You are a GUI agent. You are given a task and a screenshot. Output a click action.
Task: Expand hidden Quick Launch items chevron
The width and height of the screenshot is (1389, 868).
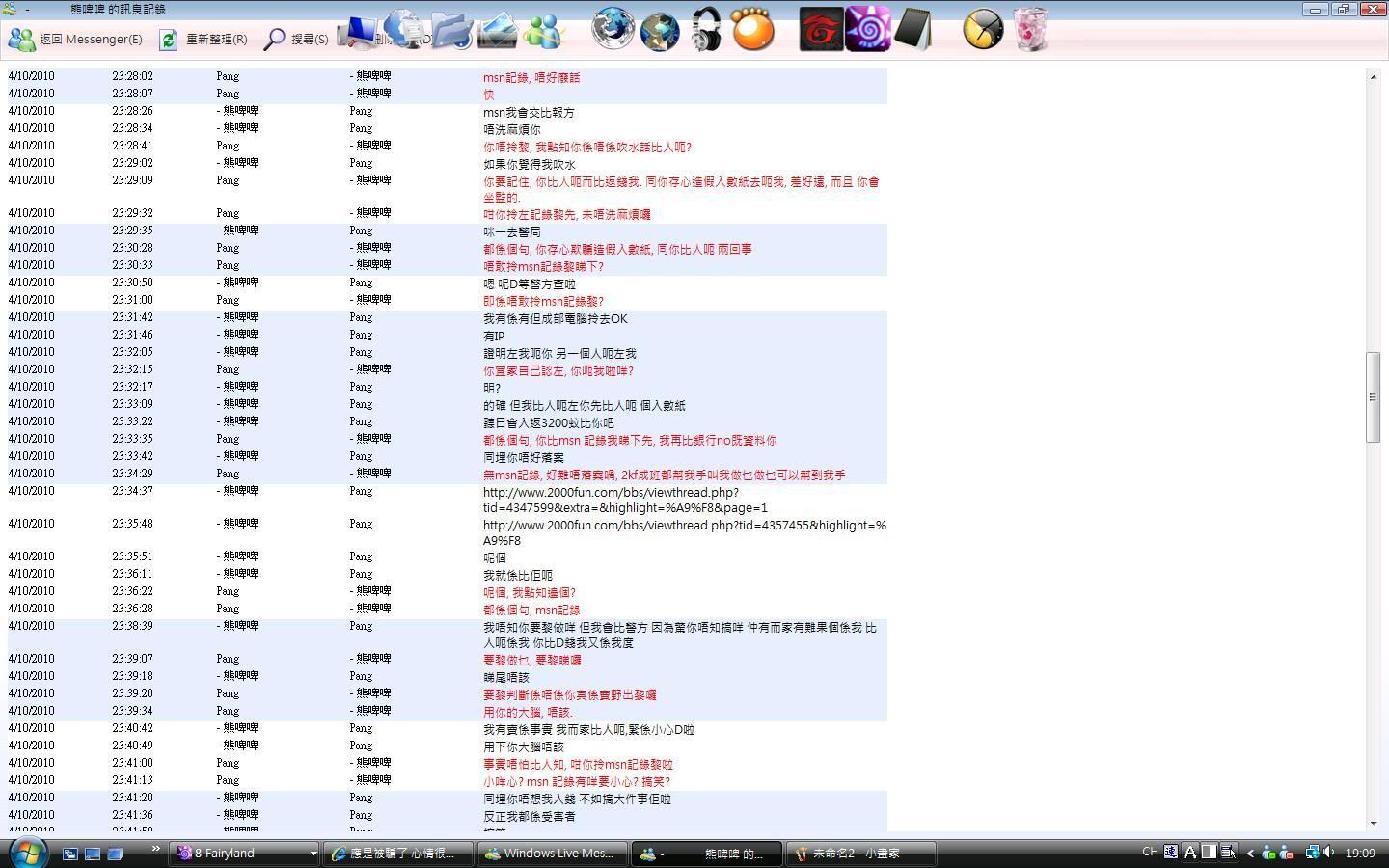155,849
